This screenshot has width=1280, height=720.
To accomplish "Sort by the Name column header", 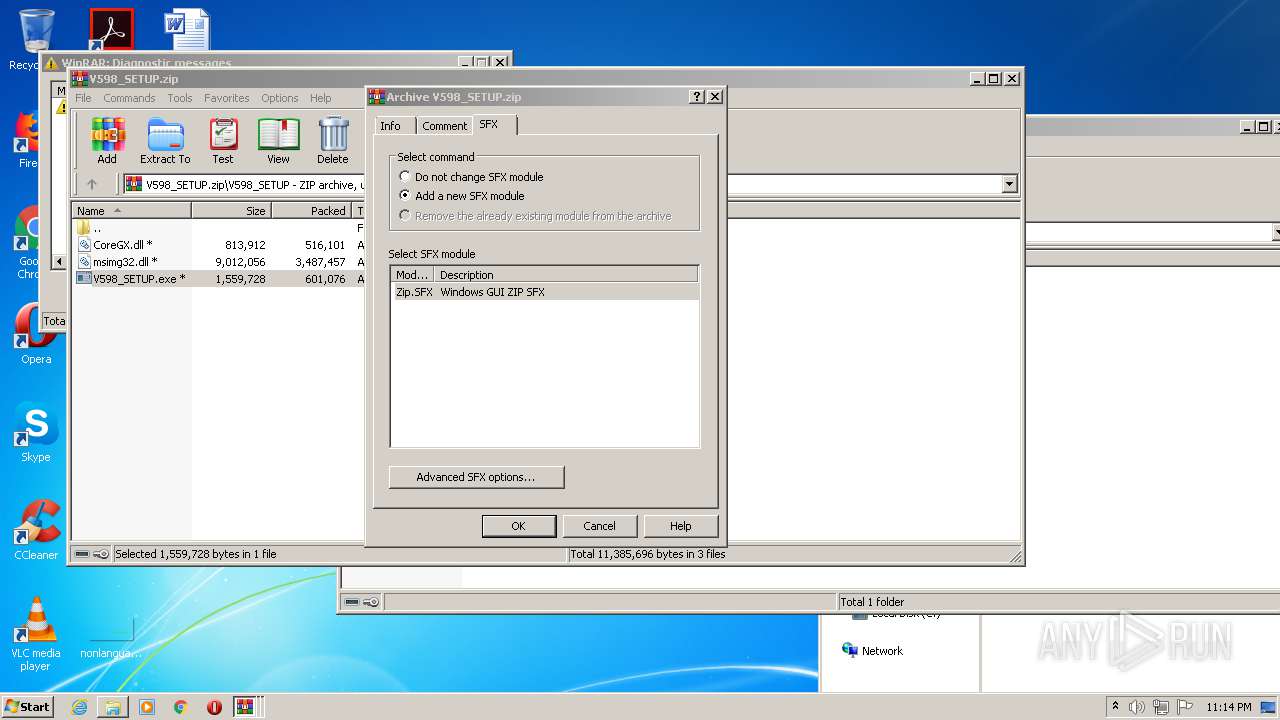I will pos(132,211).
